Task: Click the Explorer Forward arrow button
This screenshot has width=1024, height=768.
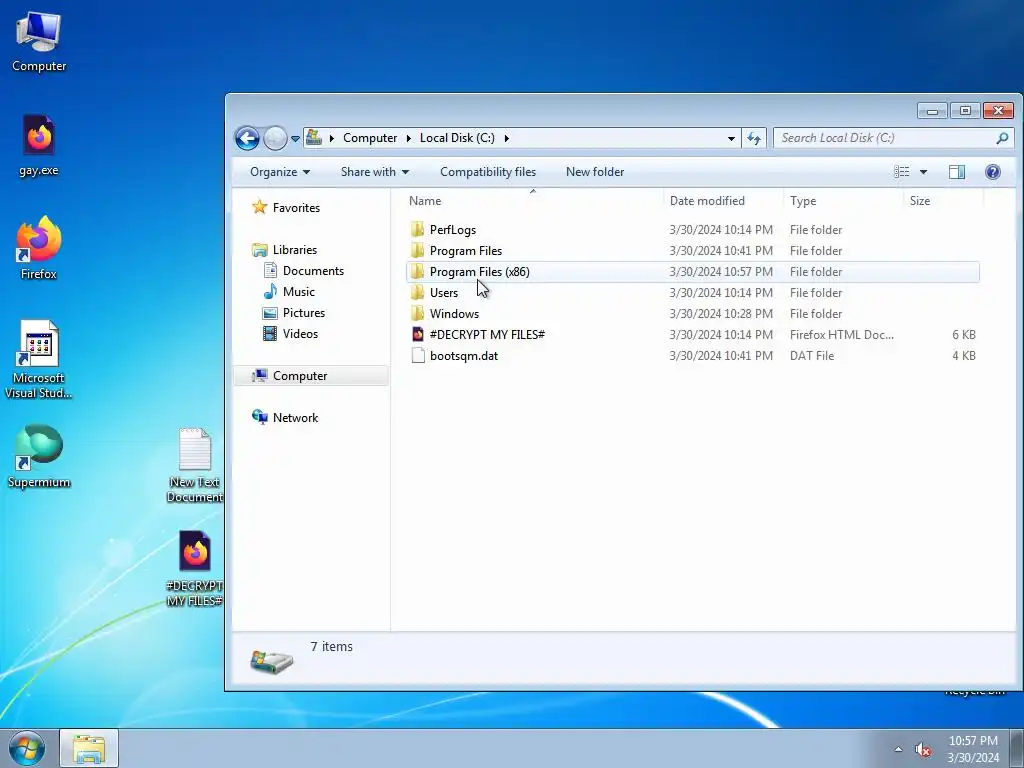Action: tap(275, 138)
